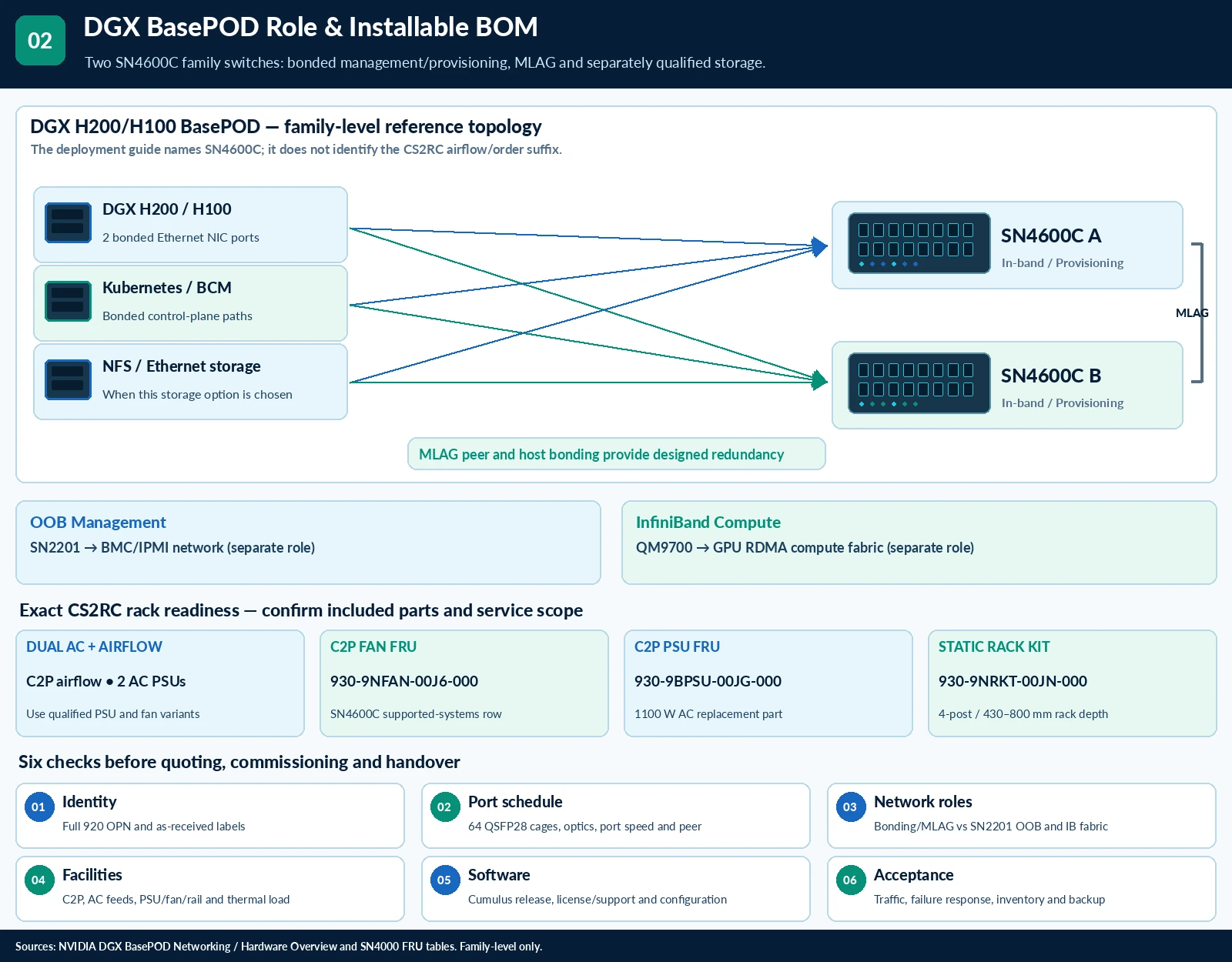Click the DGX H200 / H100 server icon

click(68, 222)
